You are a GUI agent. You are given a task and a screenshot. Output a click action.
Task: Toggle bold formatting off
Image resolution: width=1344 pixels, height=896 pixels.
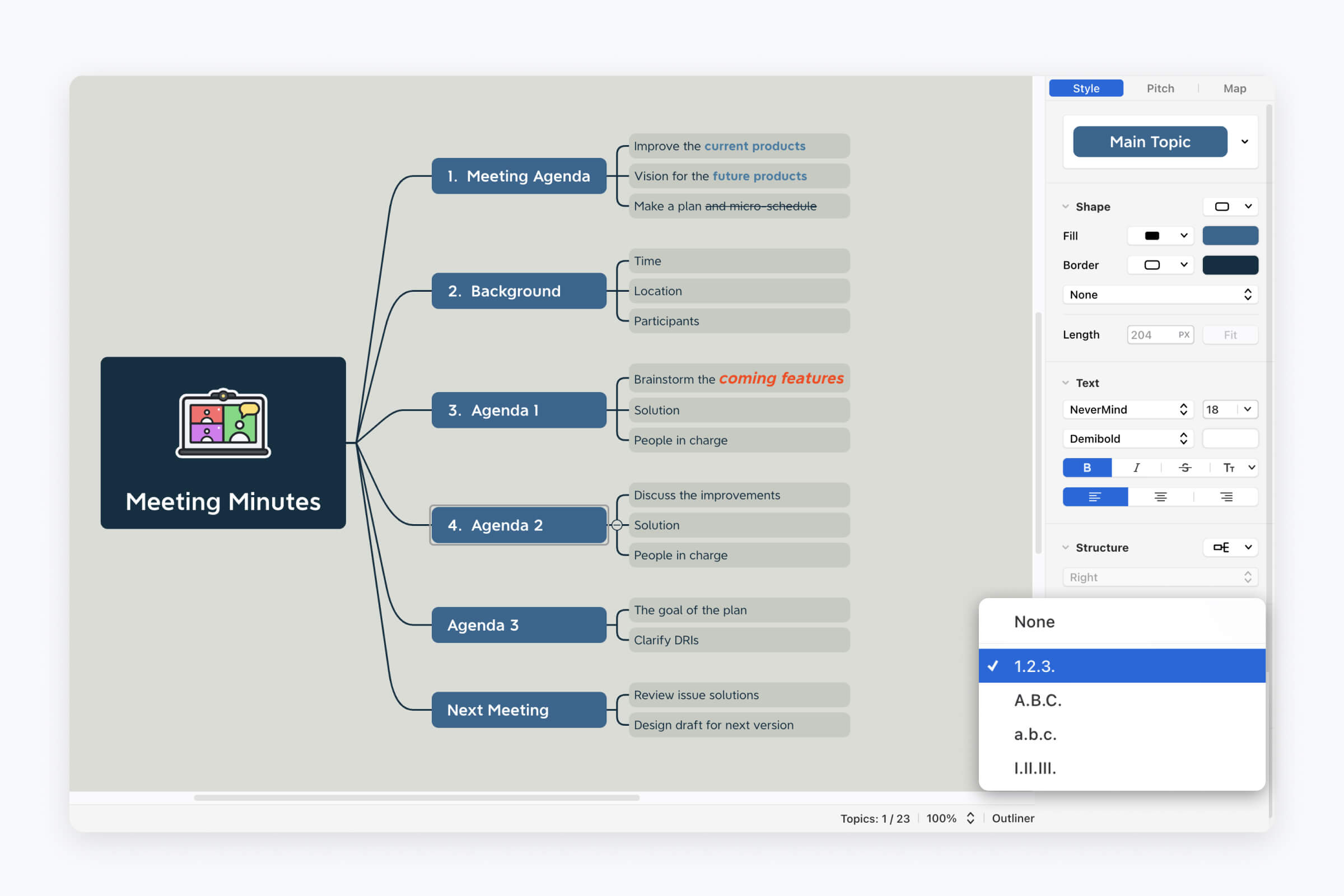(x=1087, y=468)
